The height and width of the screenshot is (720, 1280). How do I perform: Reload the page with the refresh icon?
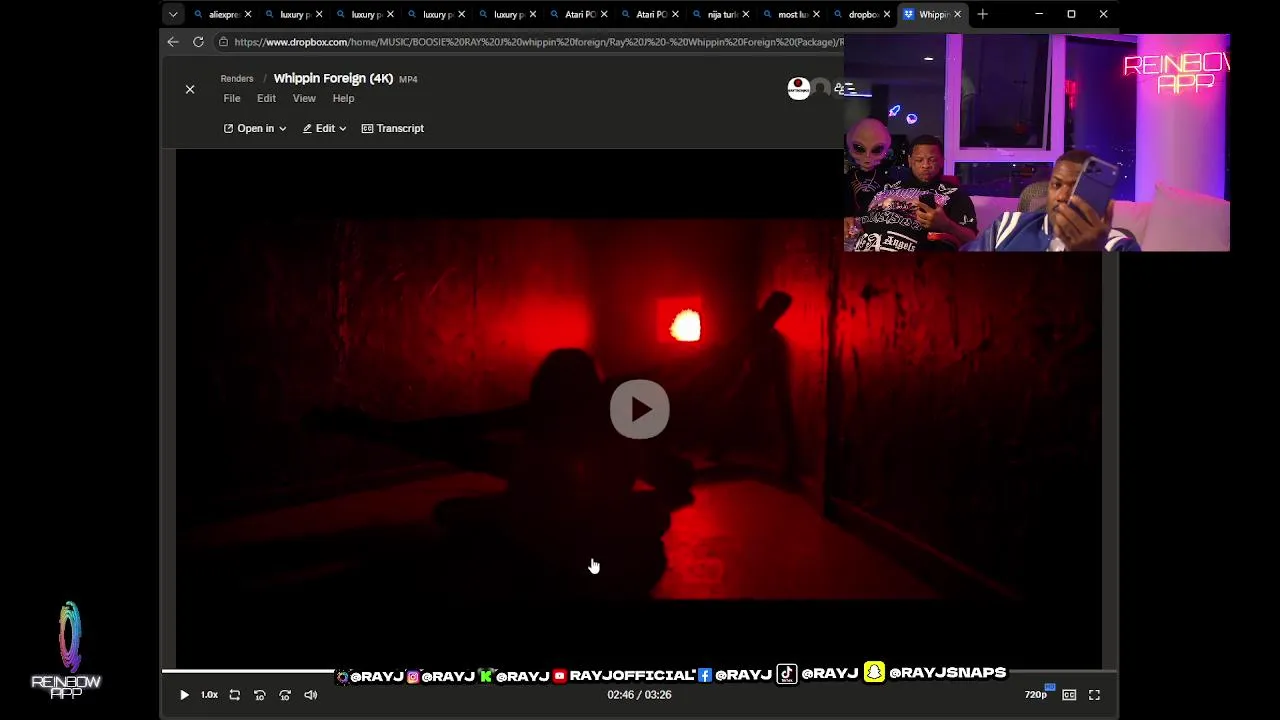point(198,42)
